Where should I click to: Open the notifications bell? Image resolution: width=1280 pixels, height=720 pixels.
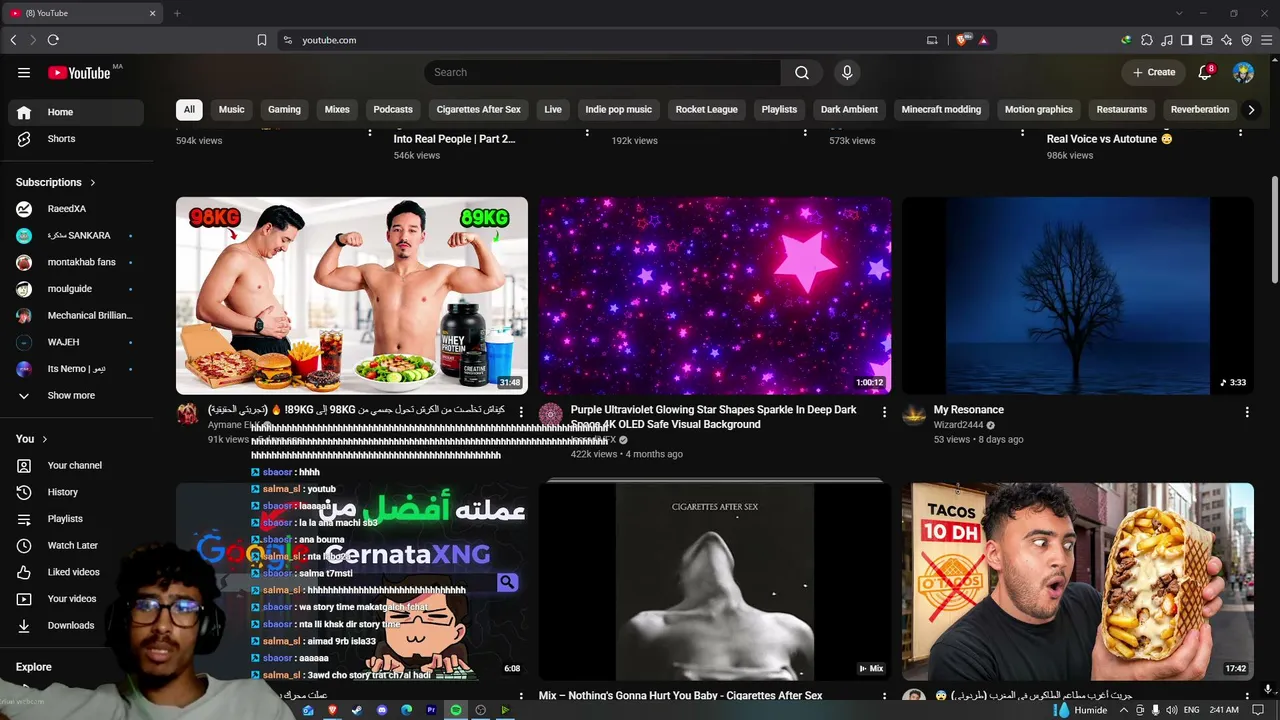pyautogui.click(x=1207, y=72)
